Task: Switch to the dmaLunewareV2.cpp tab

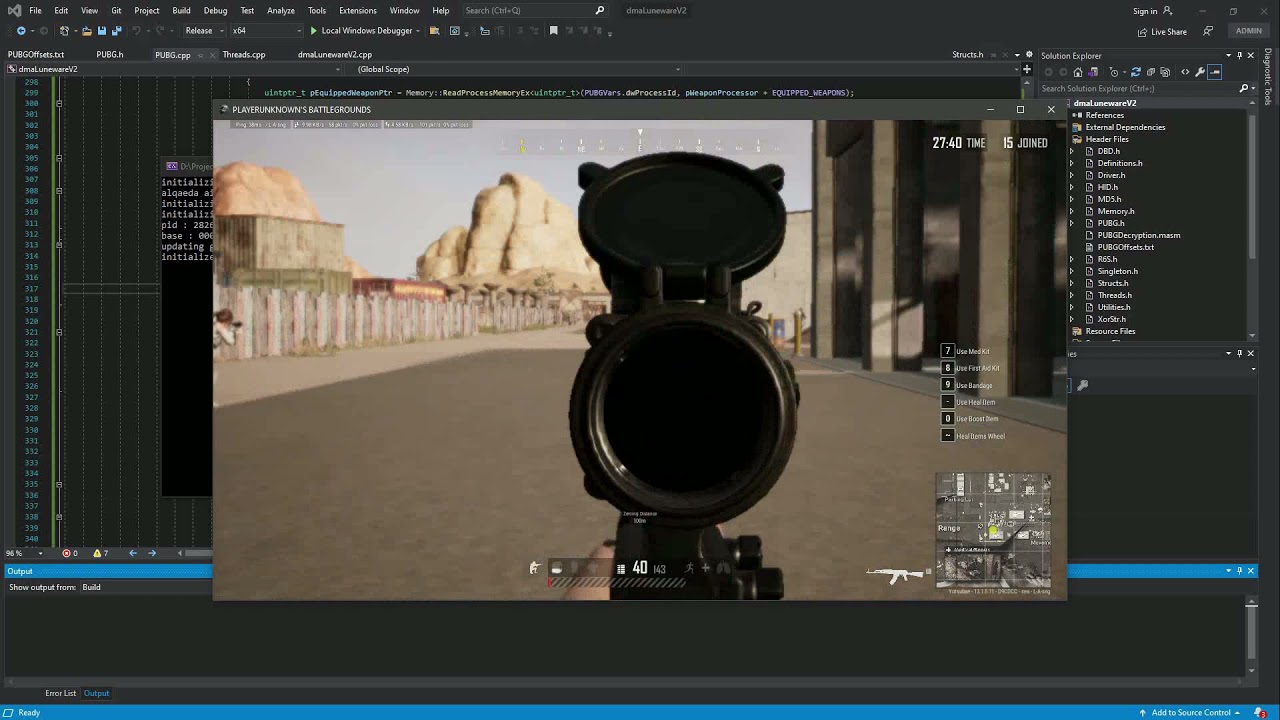Action: (x=335, y=55)
